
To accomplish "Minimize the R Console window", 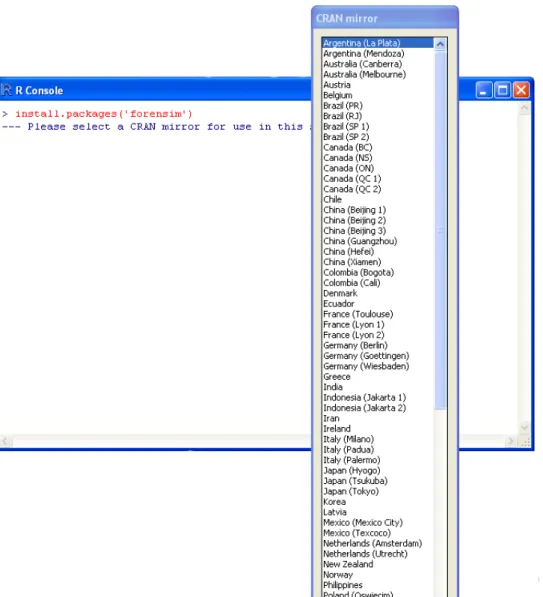I will tap(484, 91).
